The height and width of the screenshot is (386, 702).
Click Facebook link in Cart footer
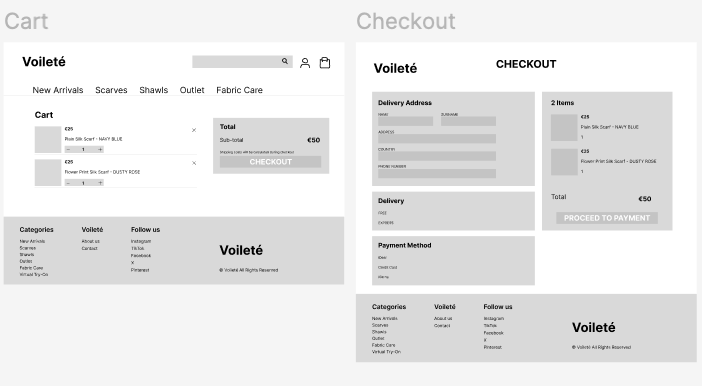point(141,256)
